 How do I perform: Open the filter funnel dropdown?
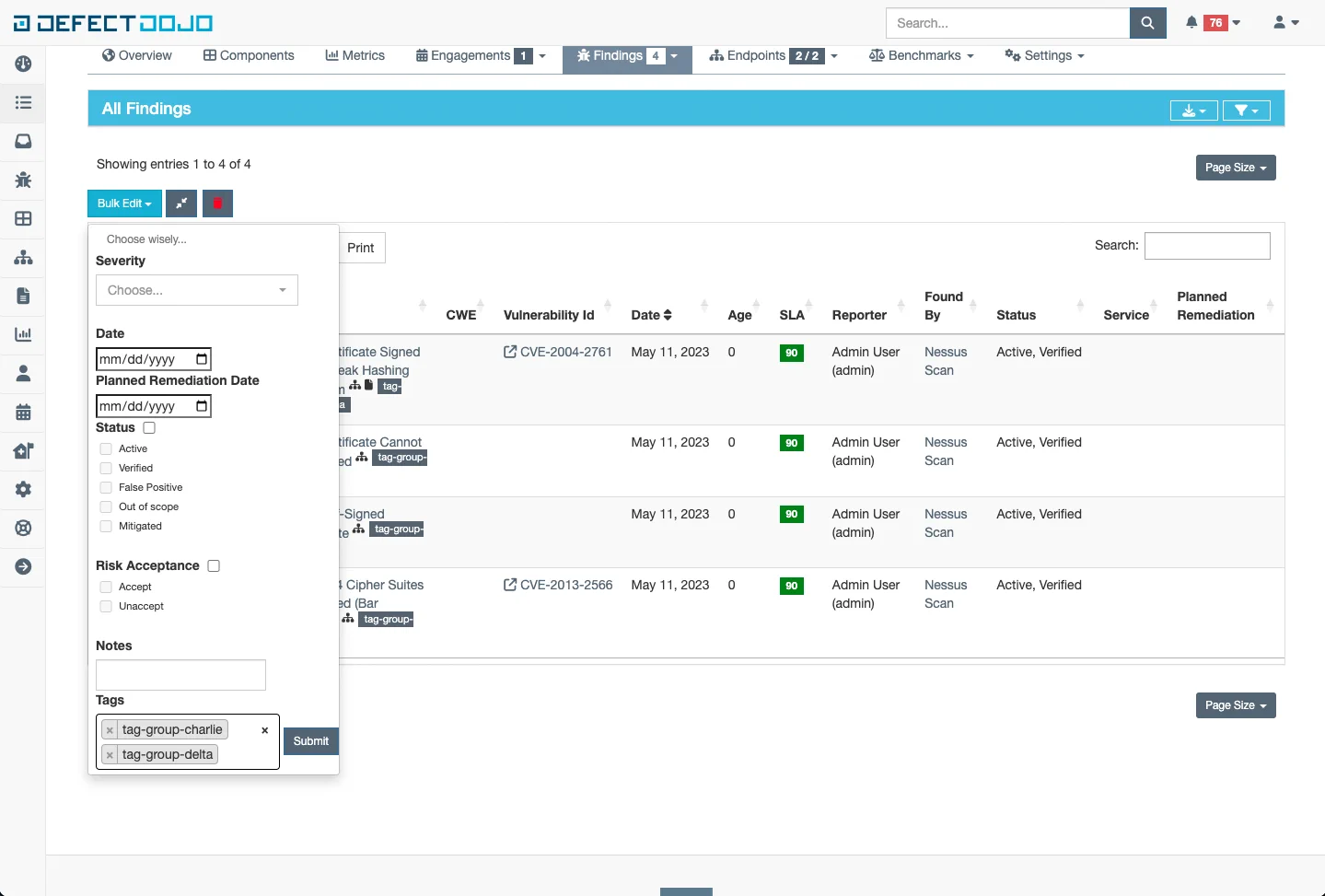point(1246,111)
